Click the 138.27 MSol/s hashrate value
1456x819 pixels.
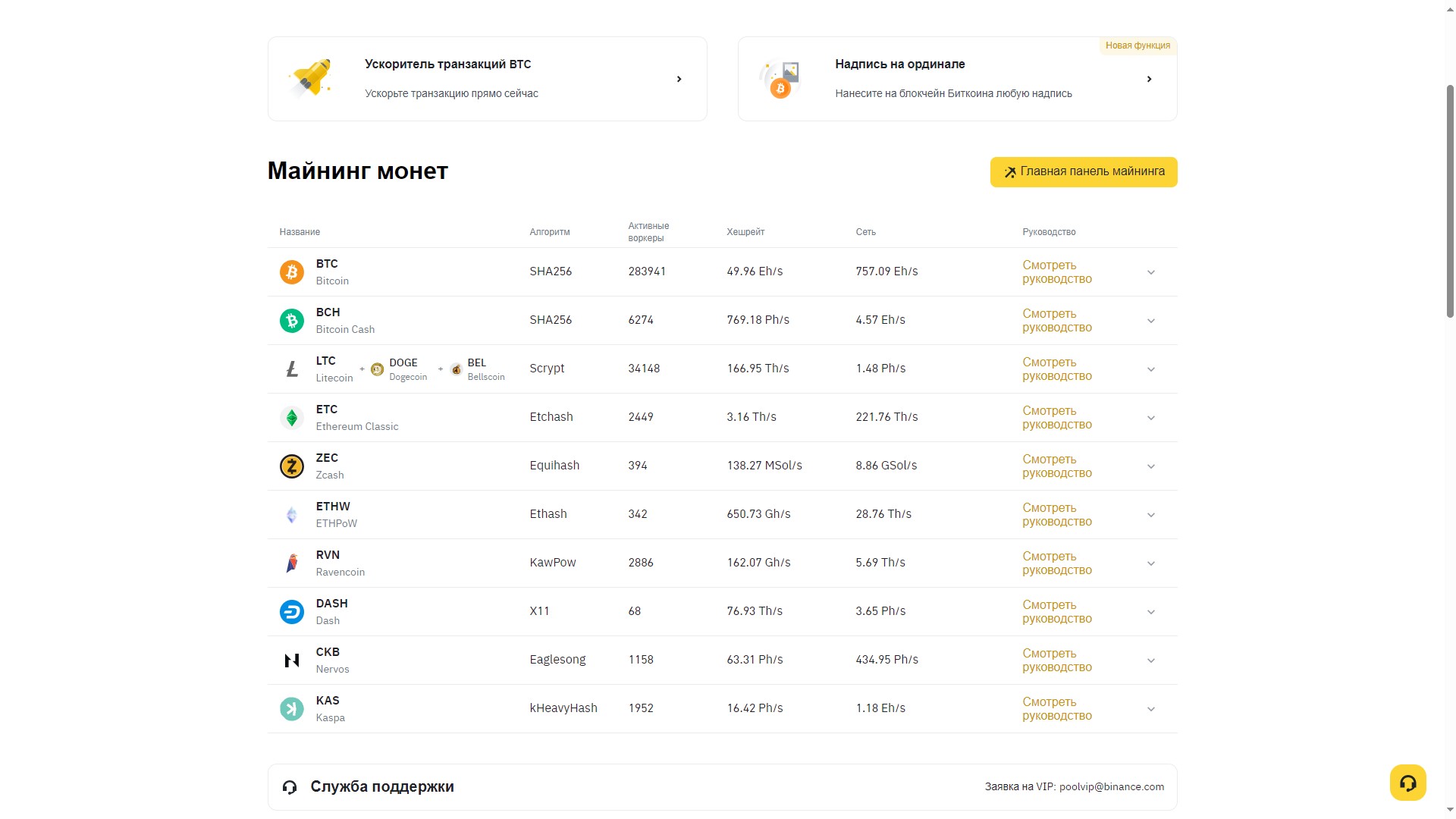coord(764,466)
